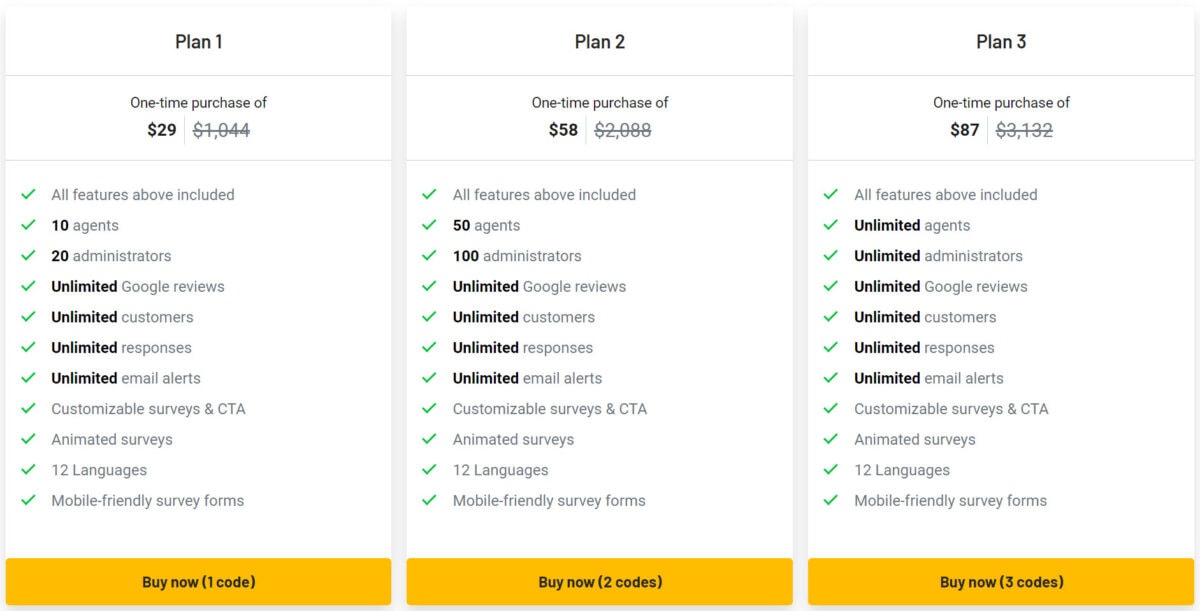Viewport: 1200px width, 611px height.
Task: Click the crossed-out $2,088 price
Action: click(623, 130)
